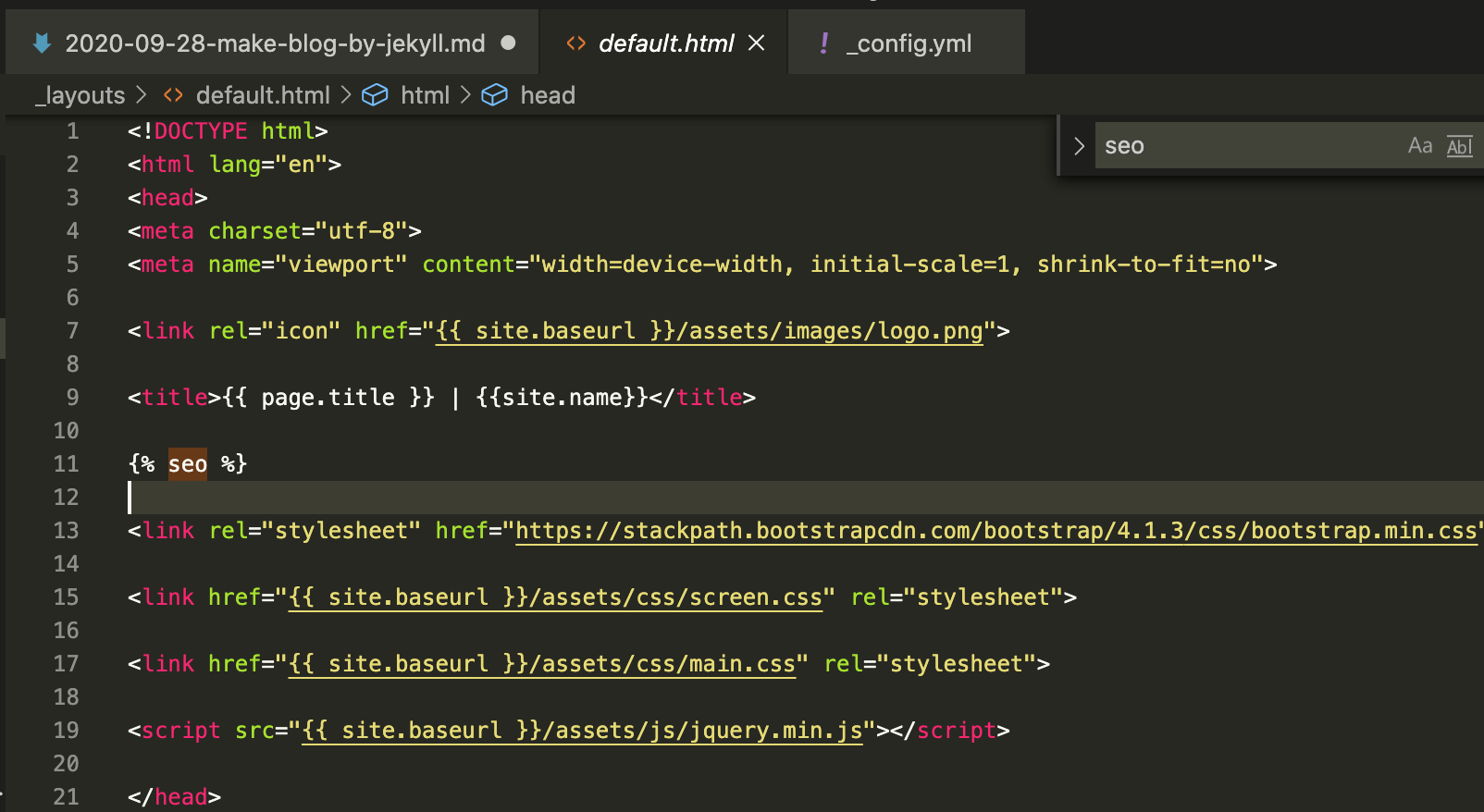The height and width of the screenshot is (812, 1484).
Task: Follow the bootstrapcdn stylesheet URL on line 13
Action: [x=996, y=531]
